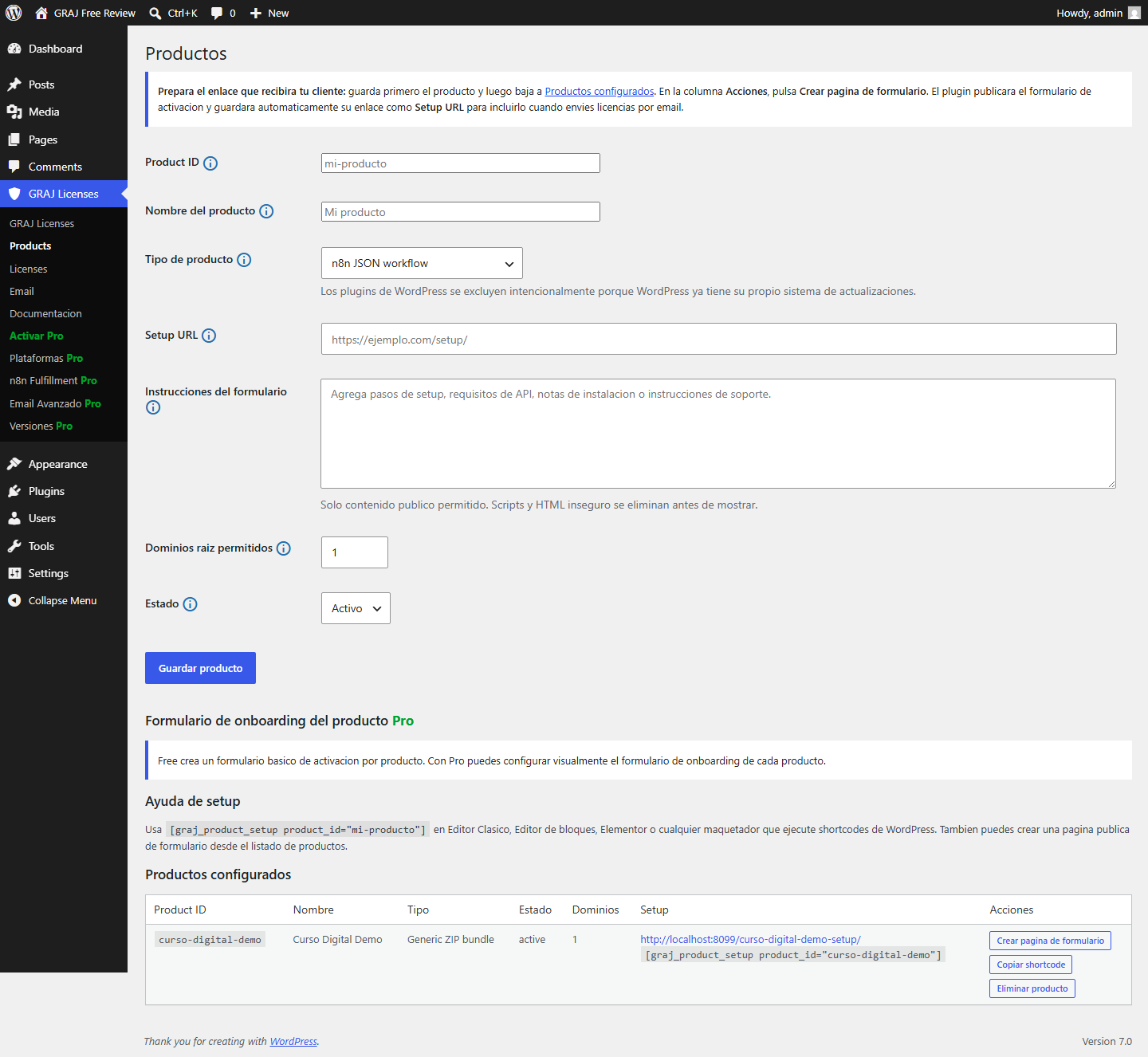
Task: Open the curso-digital-demo-setup URL link
Action: click(750, 940)
